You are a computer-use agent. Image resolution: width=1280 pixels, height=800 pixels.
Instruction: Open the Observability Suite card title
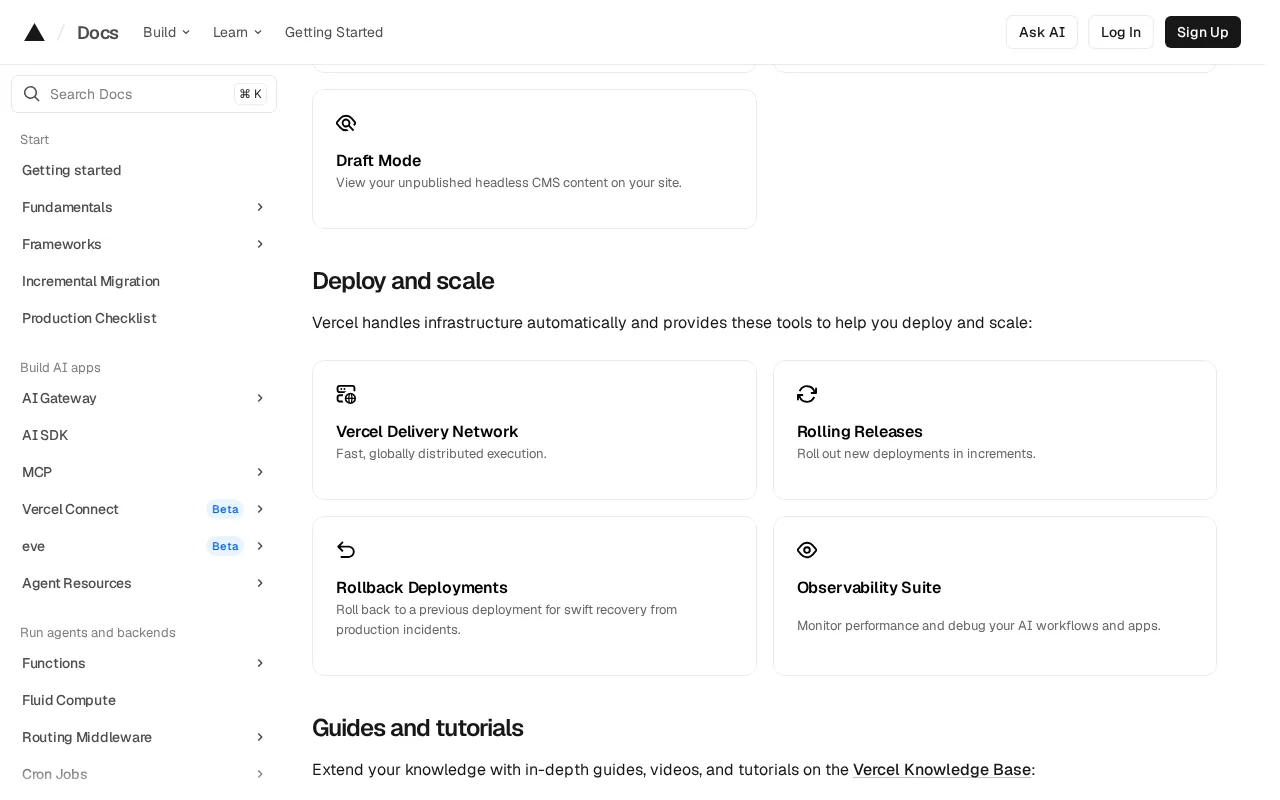[869, 587]
